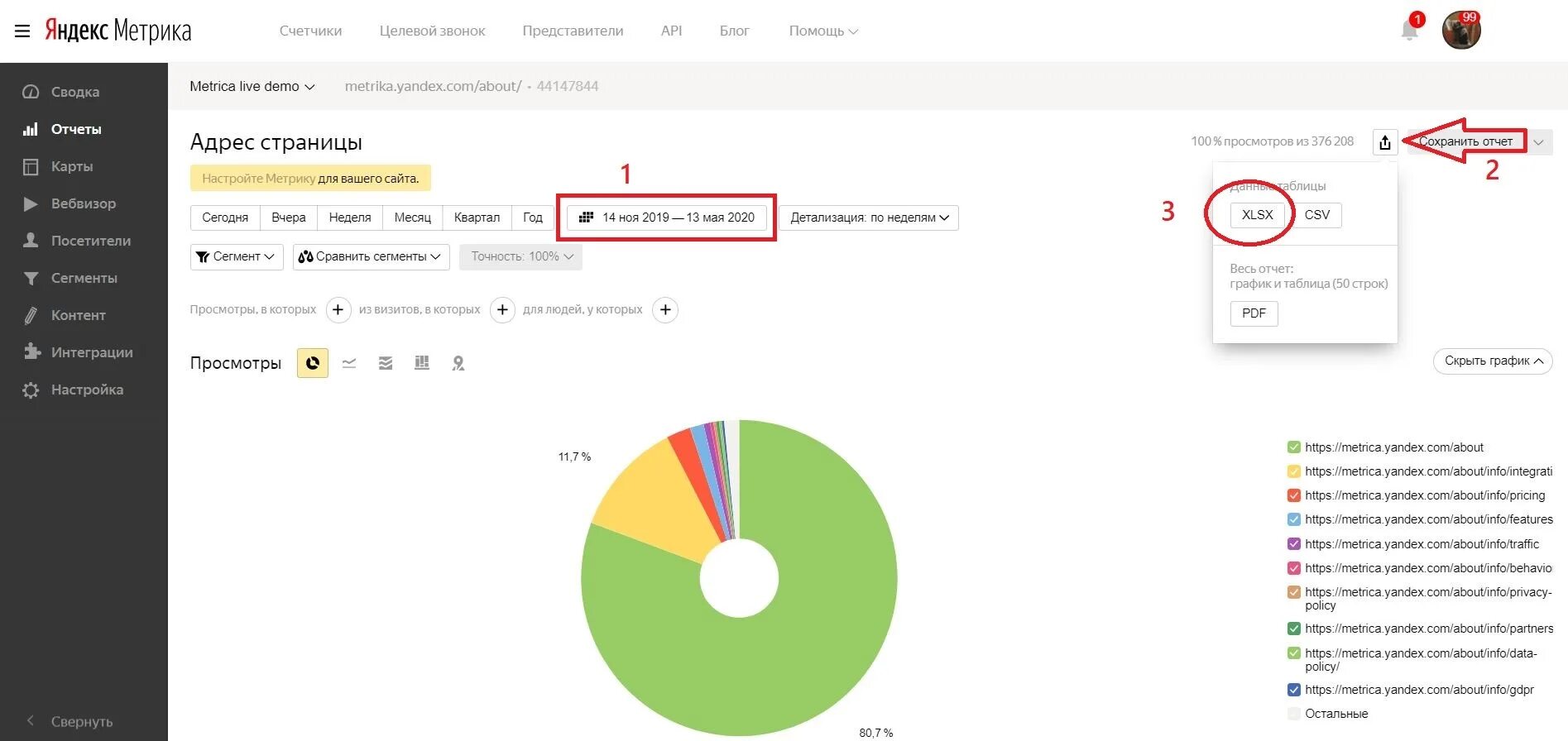Select the Месяц period tab

coord(413,218)
